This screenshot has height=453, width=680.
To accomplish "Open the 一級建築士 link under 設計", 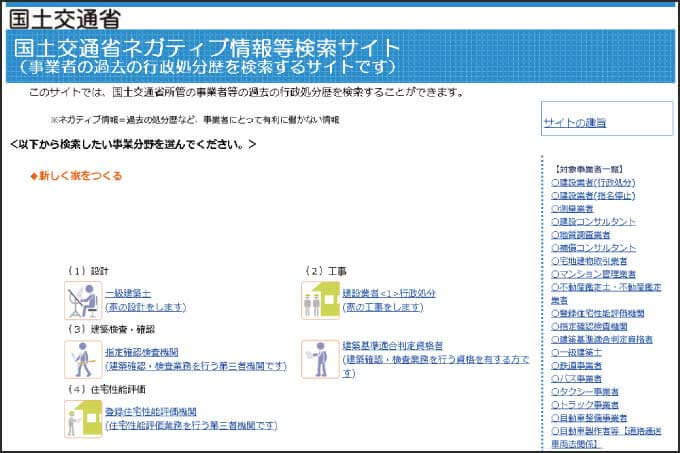I will pos(128,293).
